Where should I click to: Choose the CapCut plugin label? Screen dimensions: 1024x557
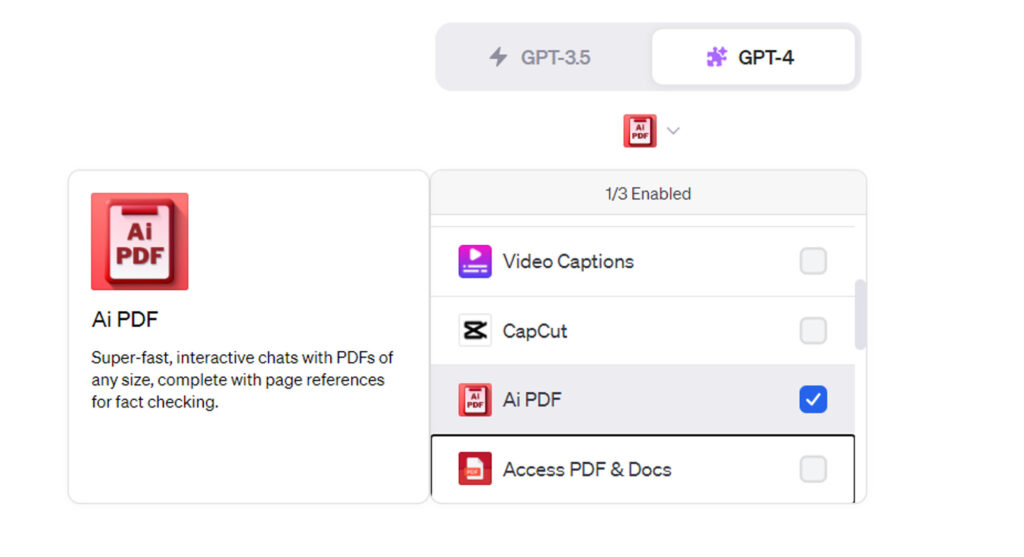click(535, 331)
